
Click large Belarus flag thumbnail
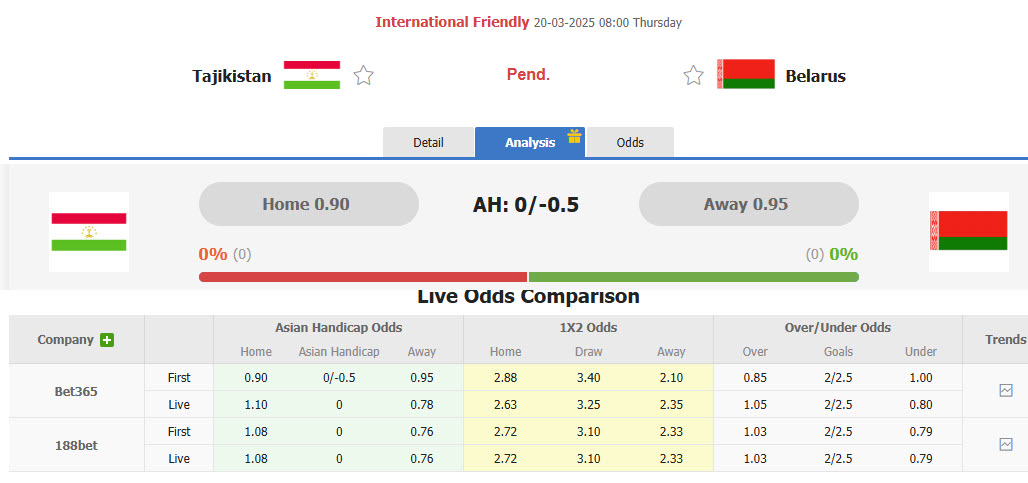click(968, 232)
